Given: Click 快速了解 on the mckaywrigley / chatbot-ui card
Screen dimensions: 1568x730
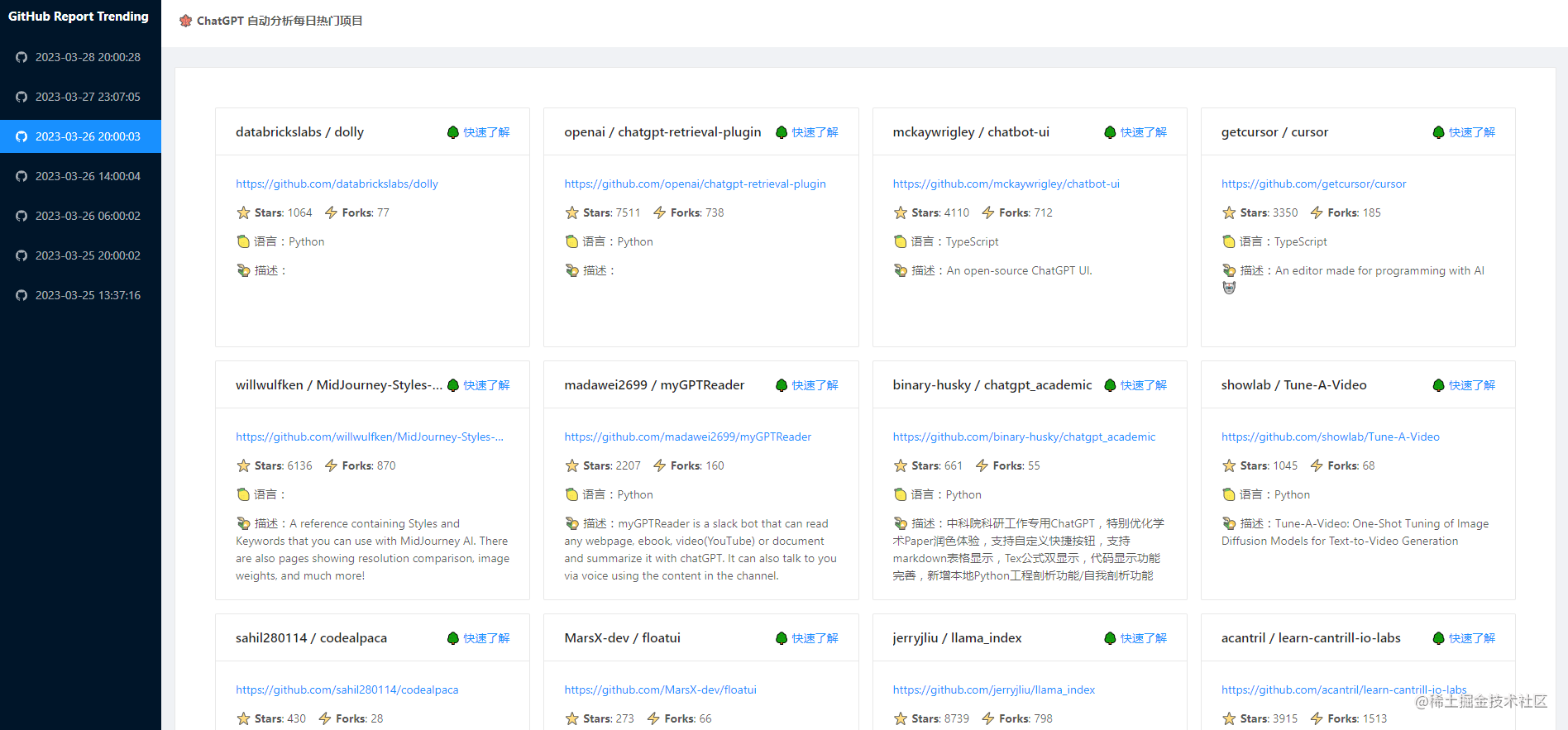Looking at the screenshot, I should 1143,132.
